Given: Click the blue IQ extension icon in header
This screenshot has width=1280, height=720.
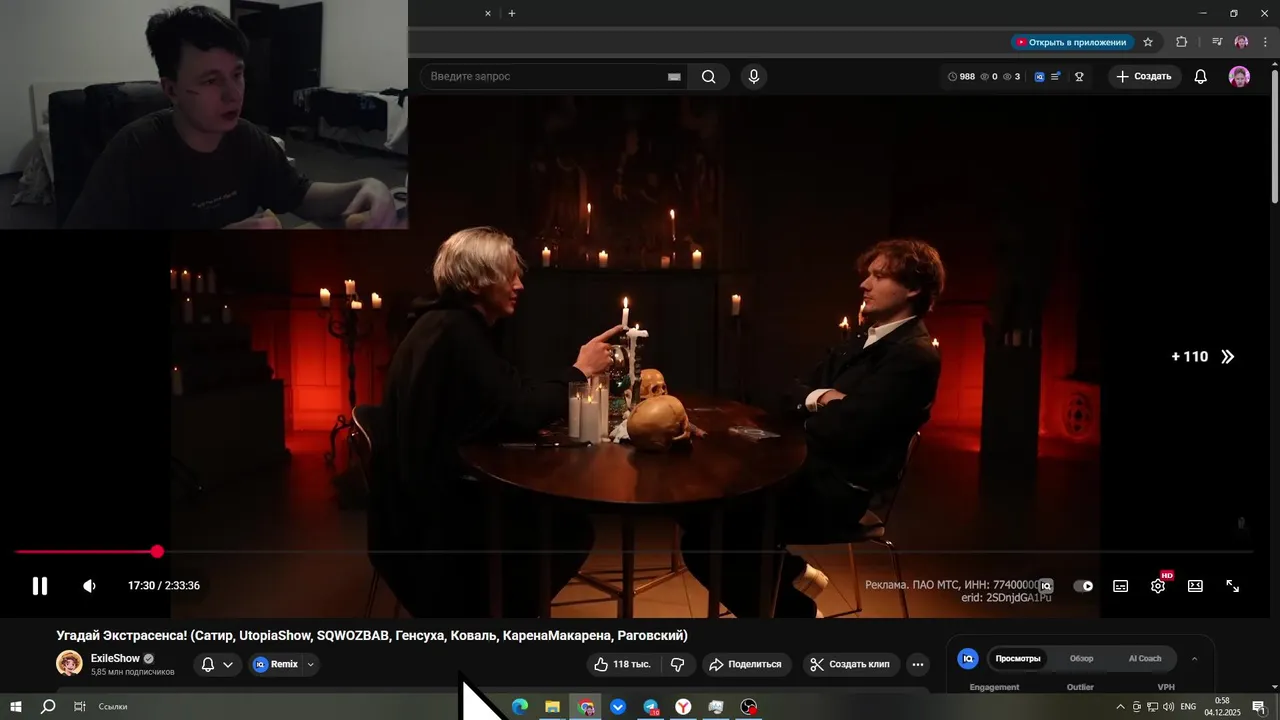Looking at the screenshot, I should (x=1040, y=76).
